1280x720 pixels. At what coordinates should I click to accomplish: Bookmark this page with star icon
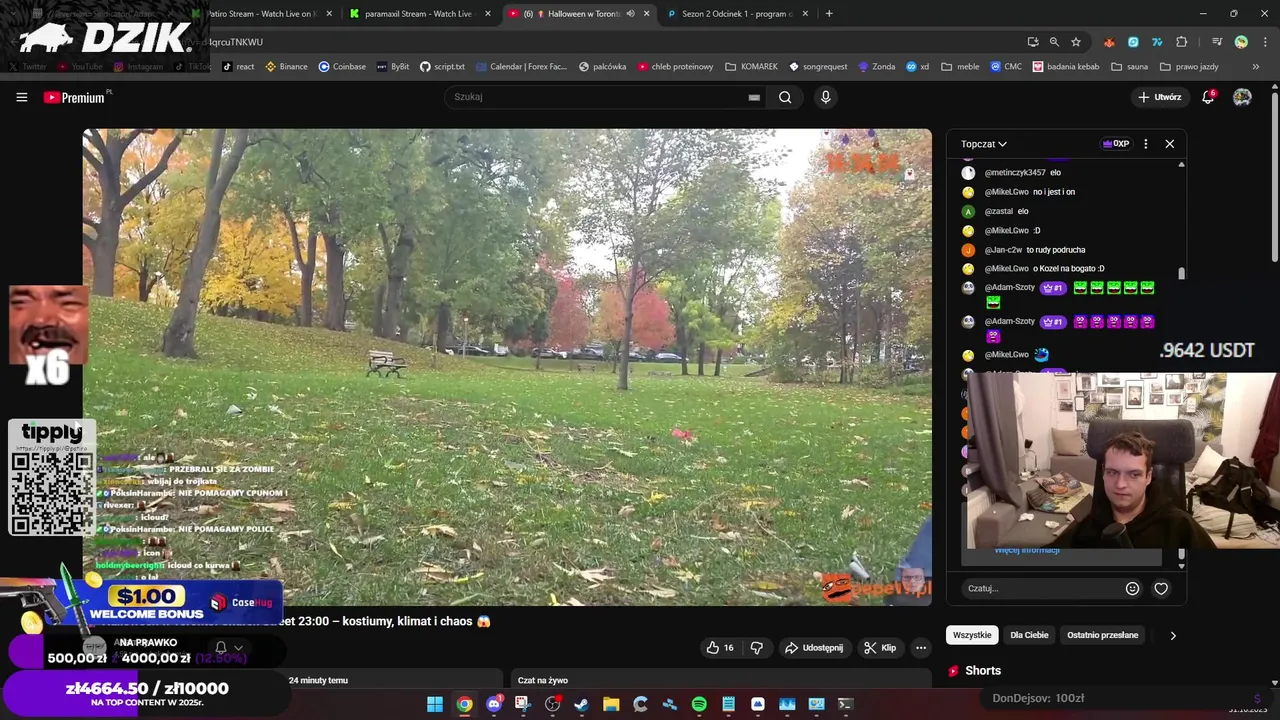1076,42
